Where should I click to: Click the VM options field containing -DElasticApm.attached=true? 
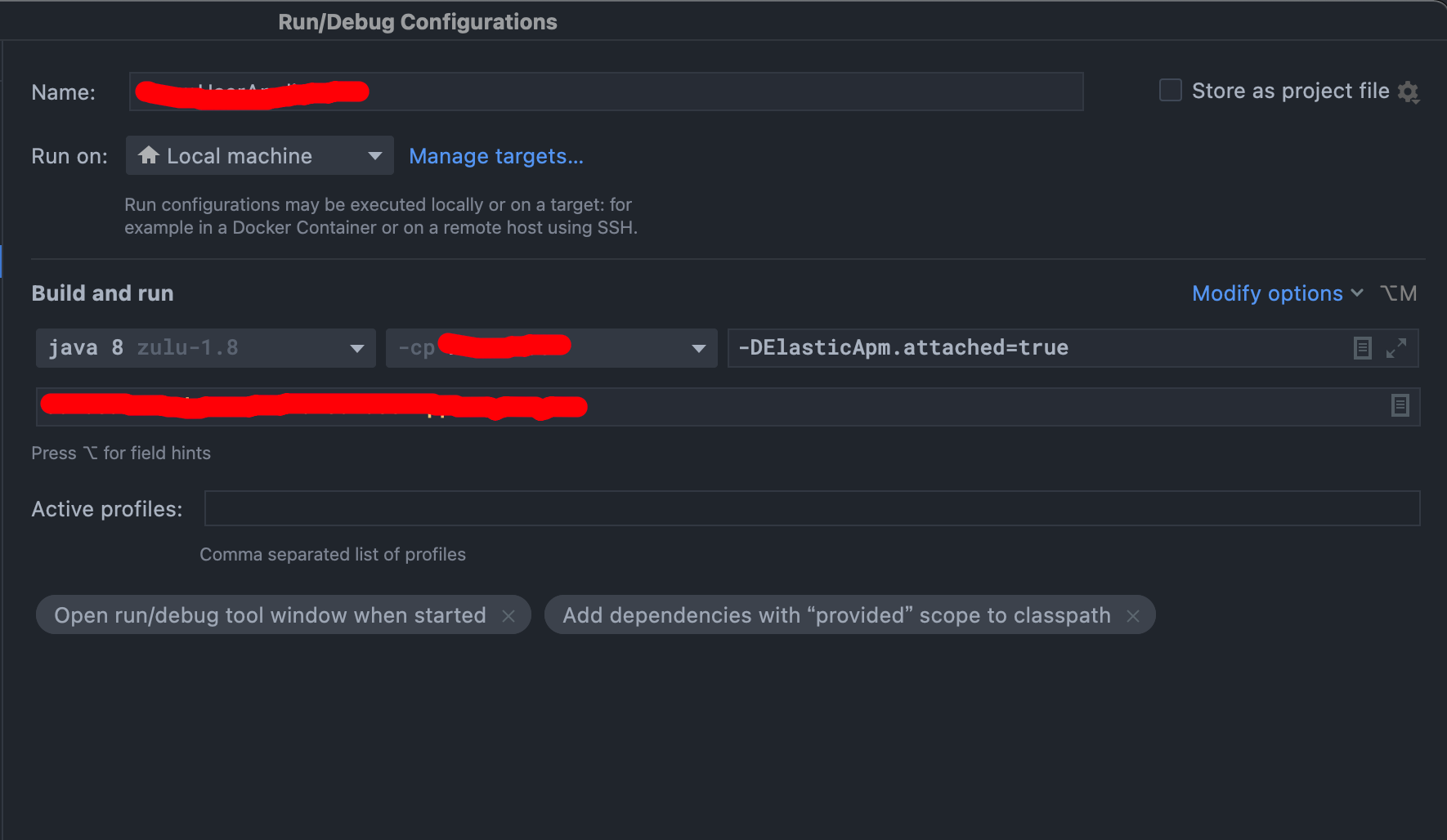(981, 347)
